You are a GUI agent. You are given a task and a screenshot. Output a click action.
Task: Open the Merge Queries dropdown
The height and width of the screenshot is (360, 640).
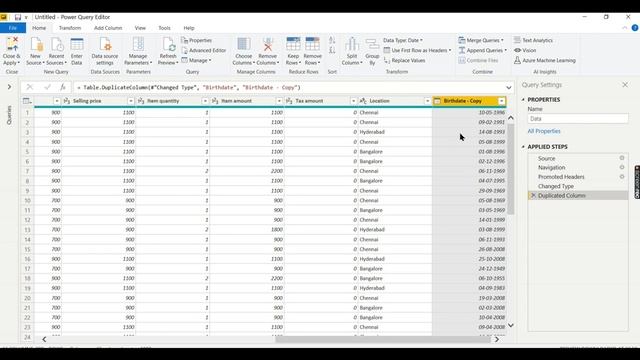481,40
